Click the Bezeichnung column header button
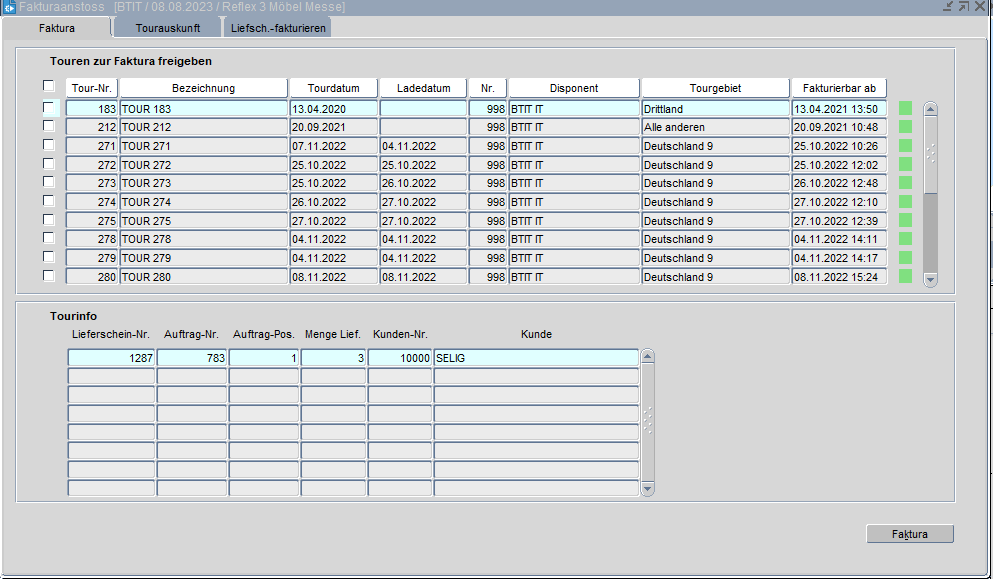Image resolution: width=993 pixels, height=579 pixels. [203, 88]
